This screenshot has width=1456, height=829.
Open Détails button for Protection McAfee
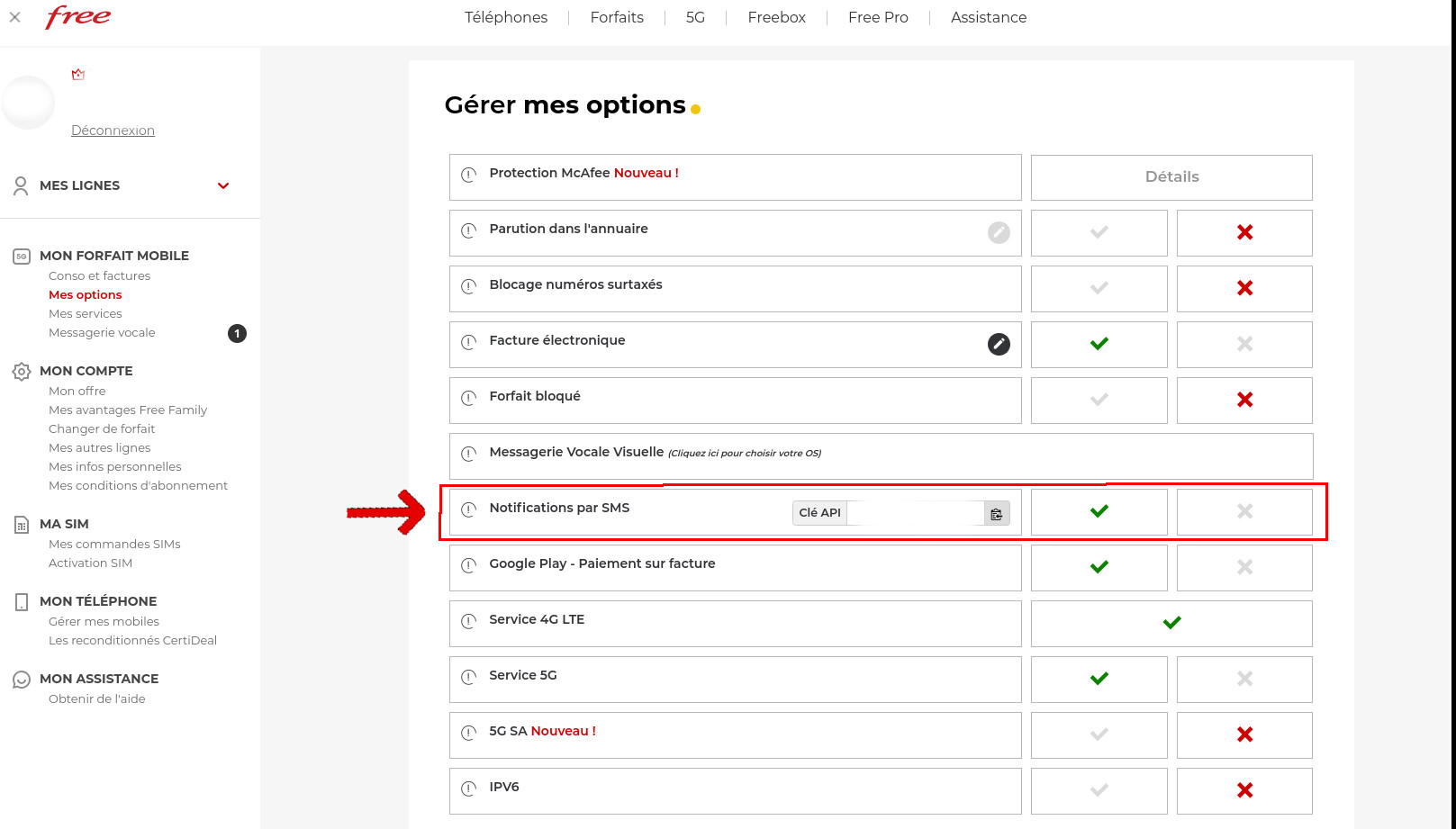[x=1171, y=177]
